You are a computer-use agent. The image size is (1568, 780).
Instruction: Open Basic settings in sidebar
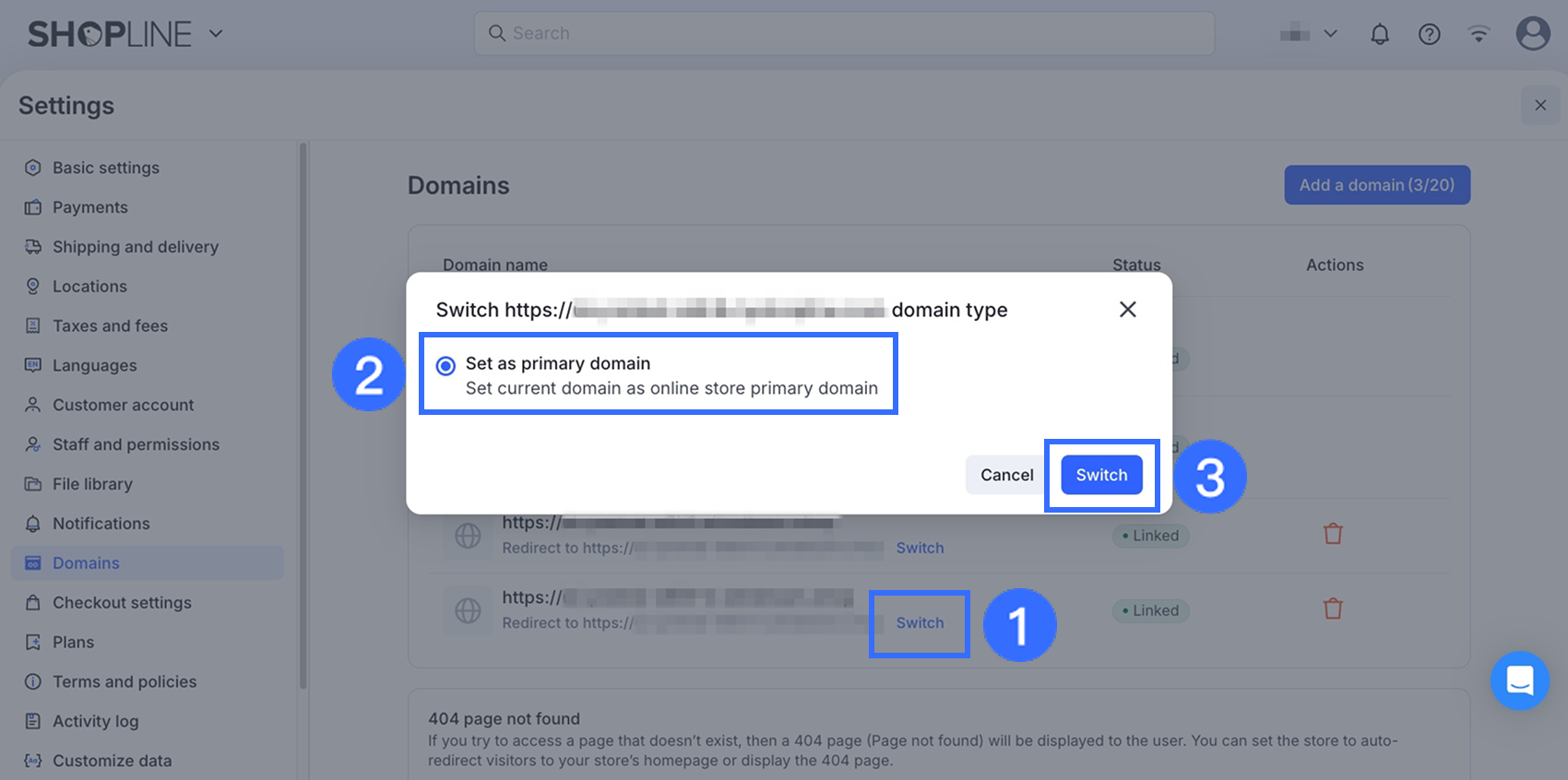click(106, 168)
